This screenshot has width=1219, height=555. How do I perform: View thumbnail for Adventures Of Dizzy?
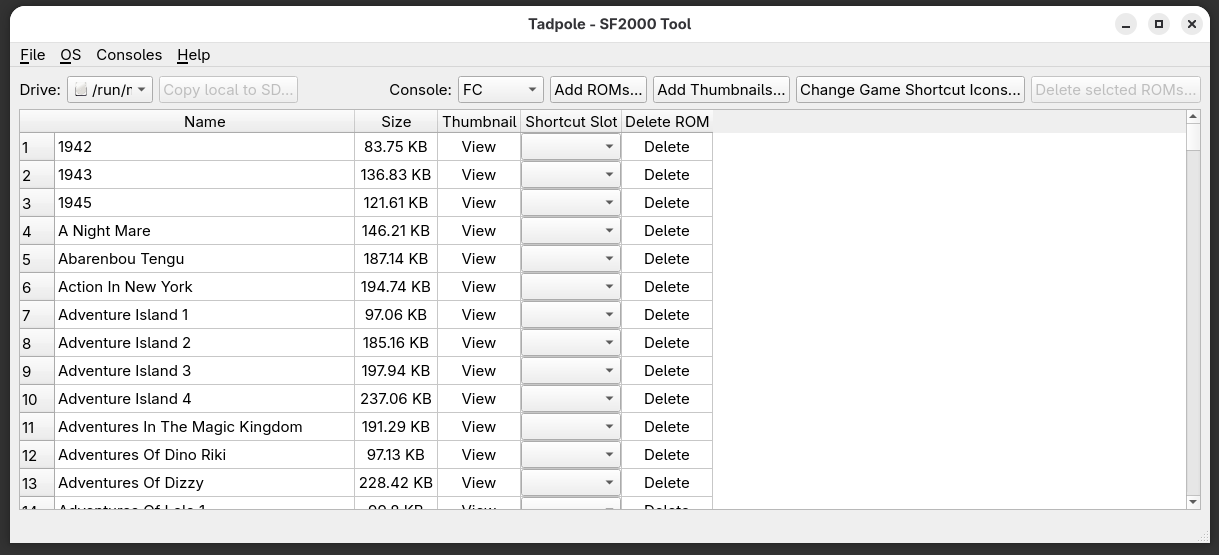[x=479, y=483]
